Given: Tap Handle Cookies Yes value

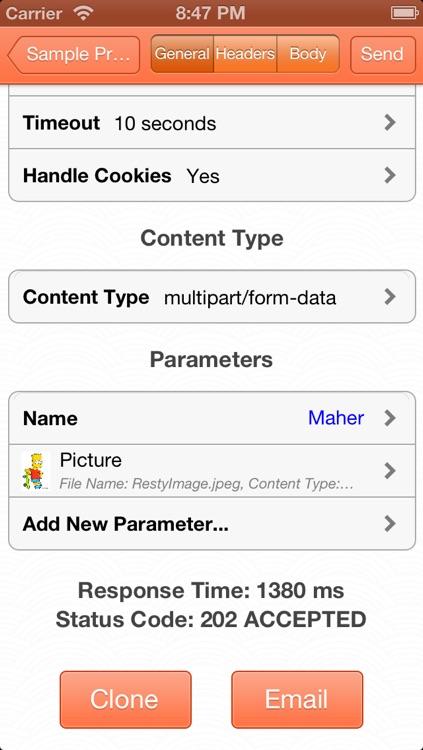Looking at the screenshot, I should click(203, 176).
